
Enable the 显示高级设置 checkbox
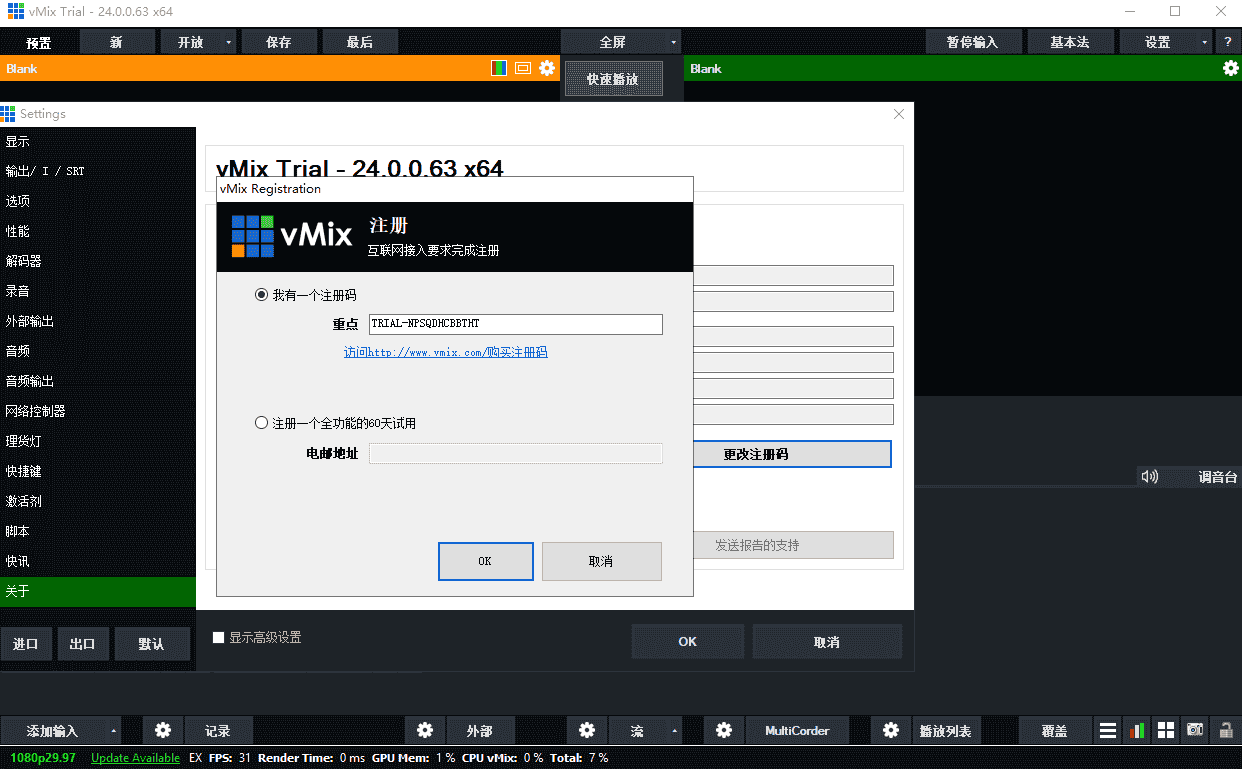219,637
